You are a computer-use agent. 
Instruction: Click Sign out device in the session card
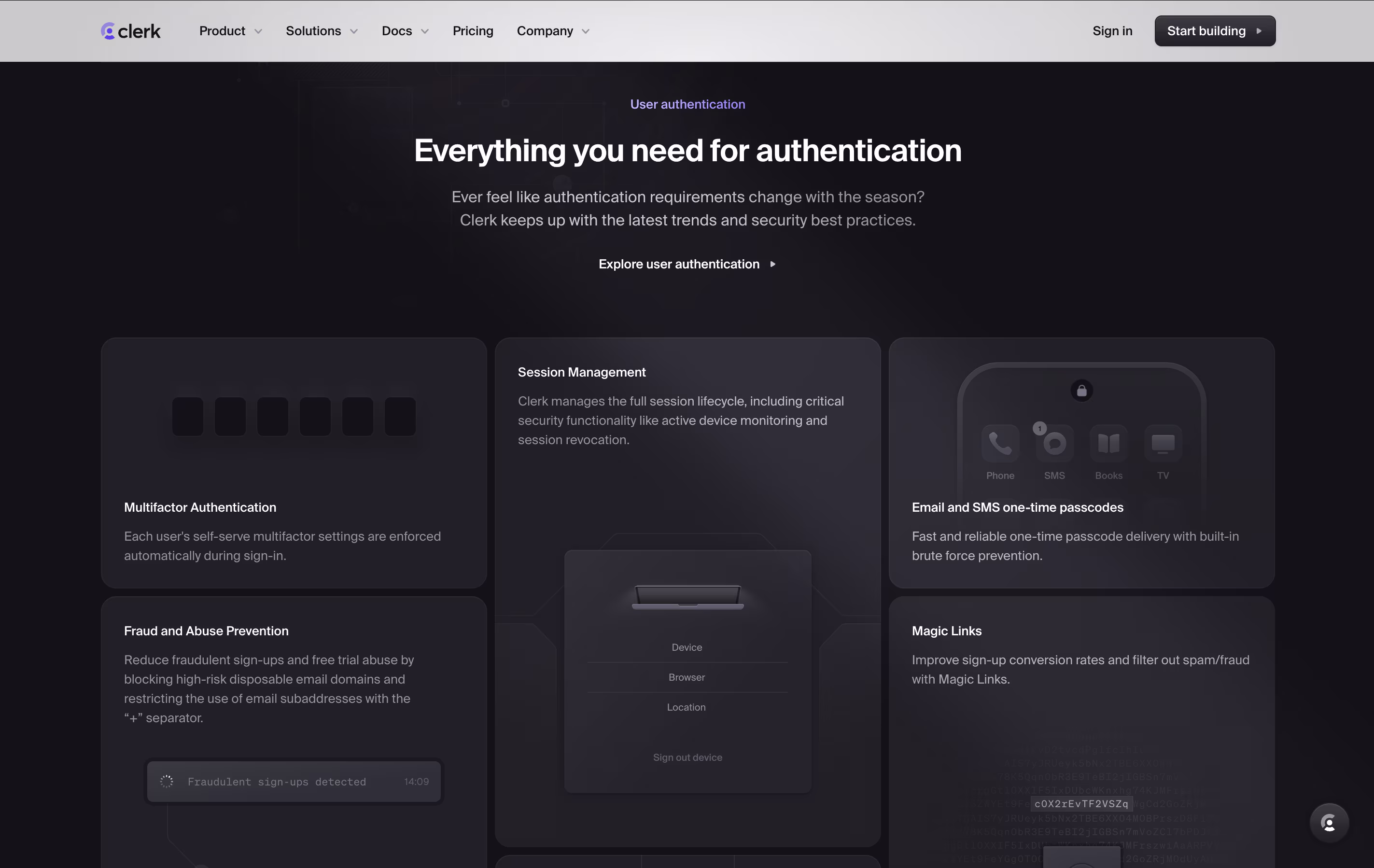[687, 757]
